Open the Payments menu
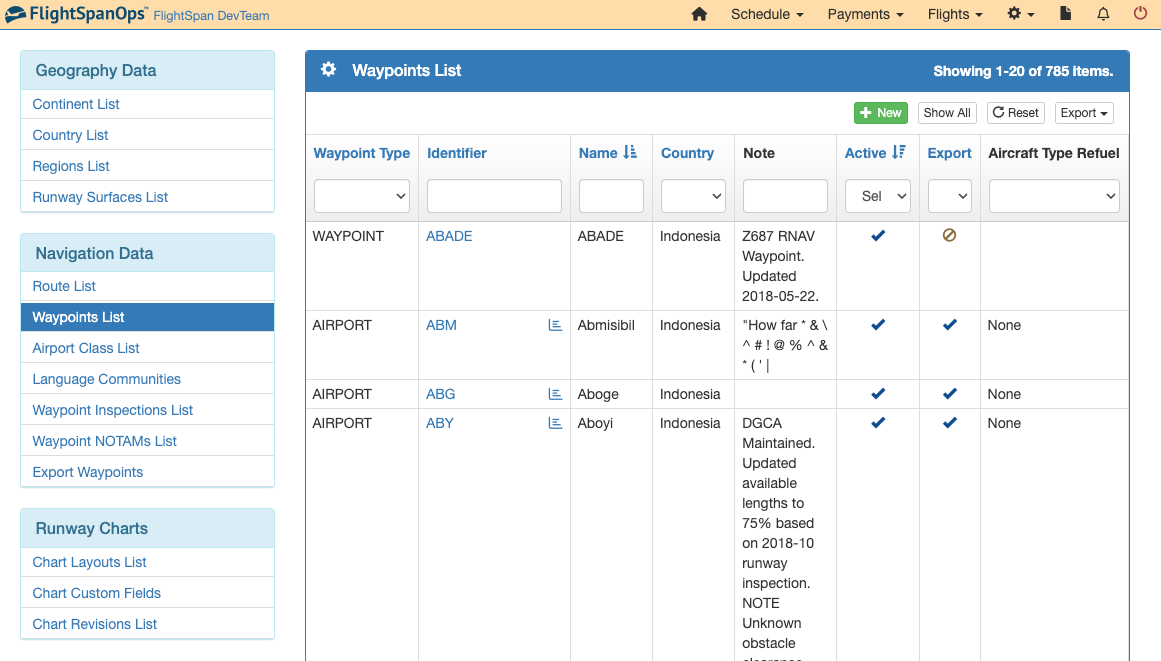Viewport: 1161px width, 661px height. [864, 14]
